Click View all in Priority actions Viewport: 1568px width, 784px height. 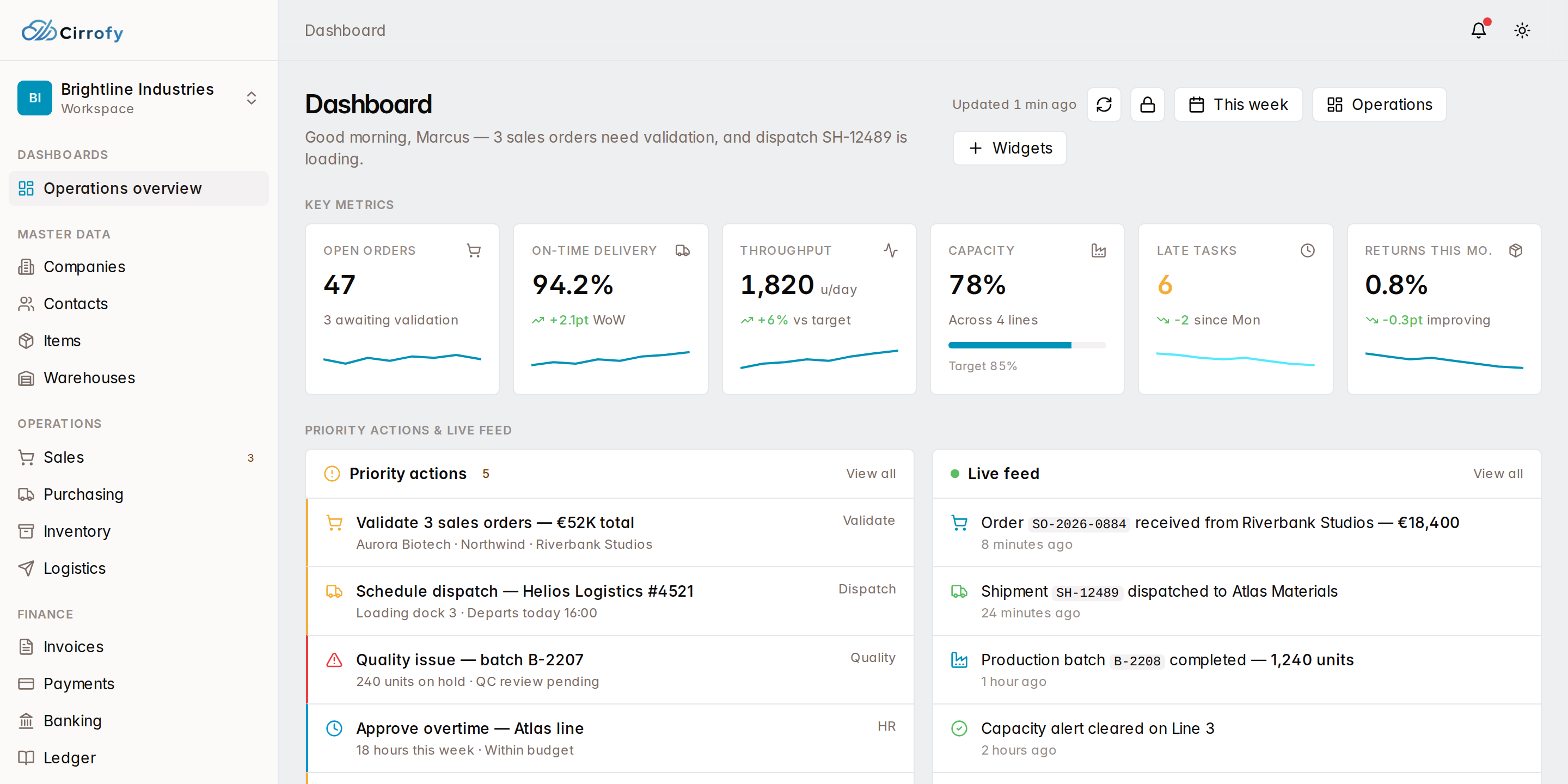871,474
